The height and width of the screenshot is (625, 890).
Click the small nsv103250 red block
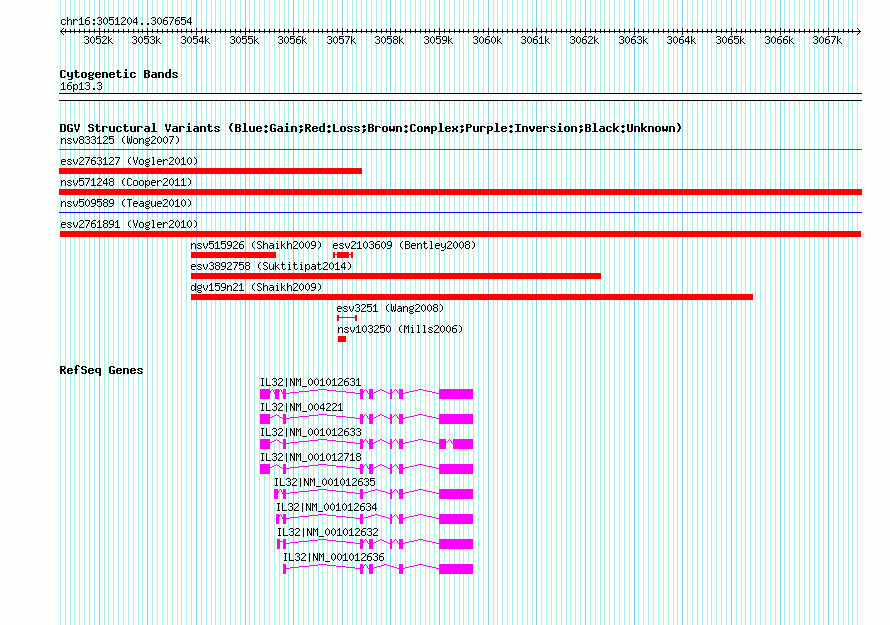pyautogui.click(x=342, y=339)
